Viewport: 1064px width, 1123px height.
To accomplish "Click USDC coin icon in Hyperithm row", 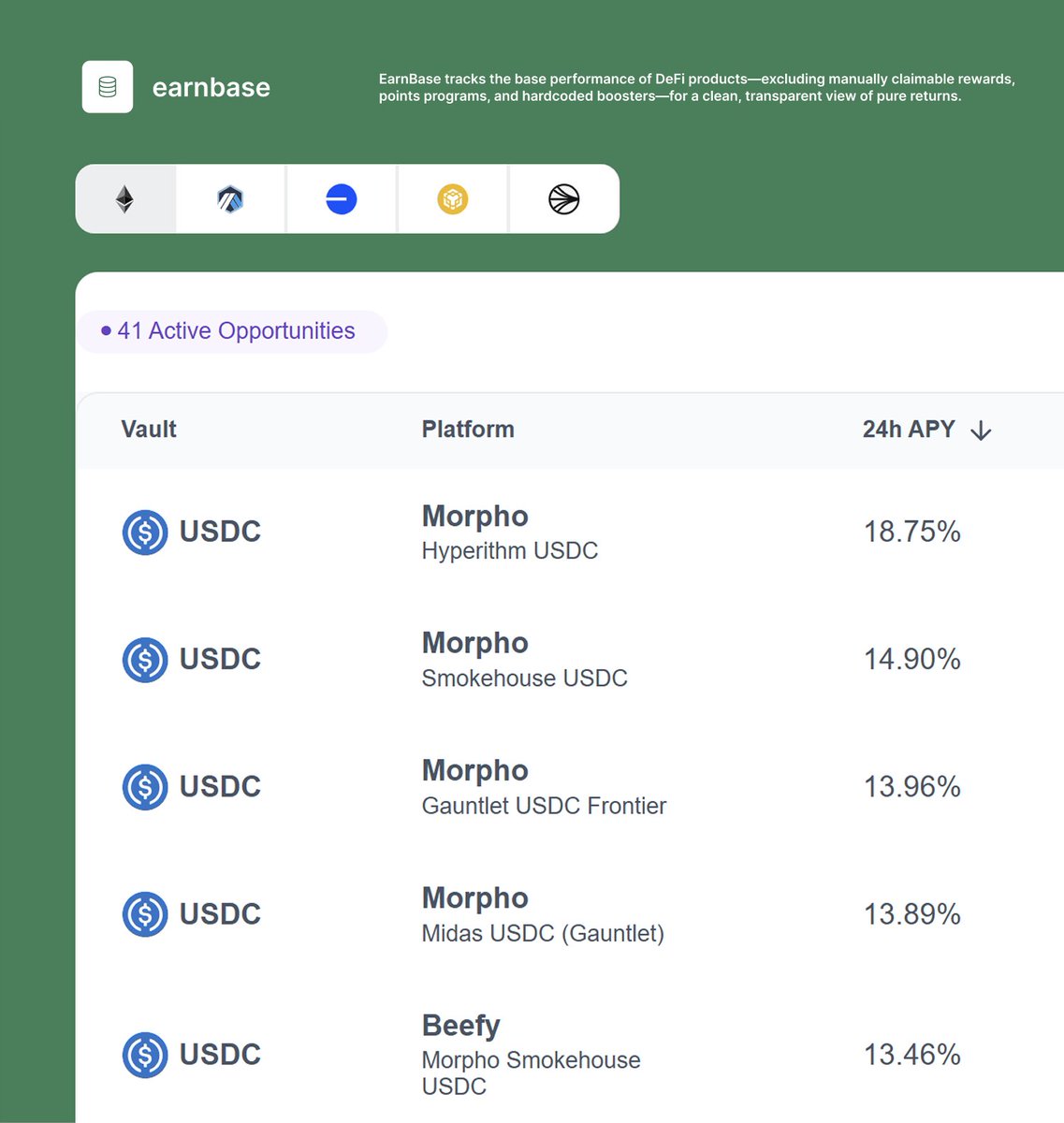I will [x=145, y=532].
